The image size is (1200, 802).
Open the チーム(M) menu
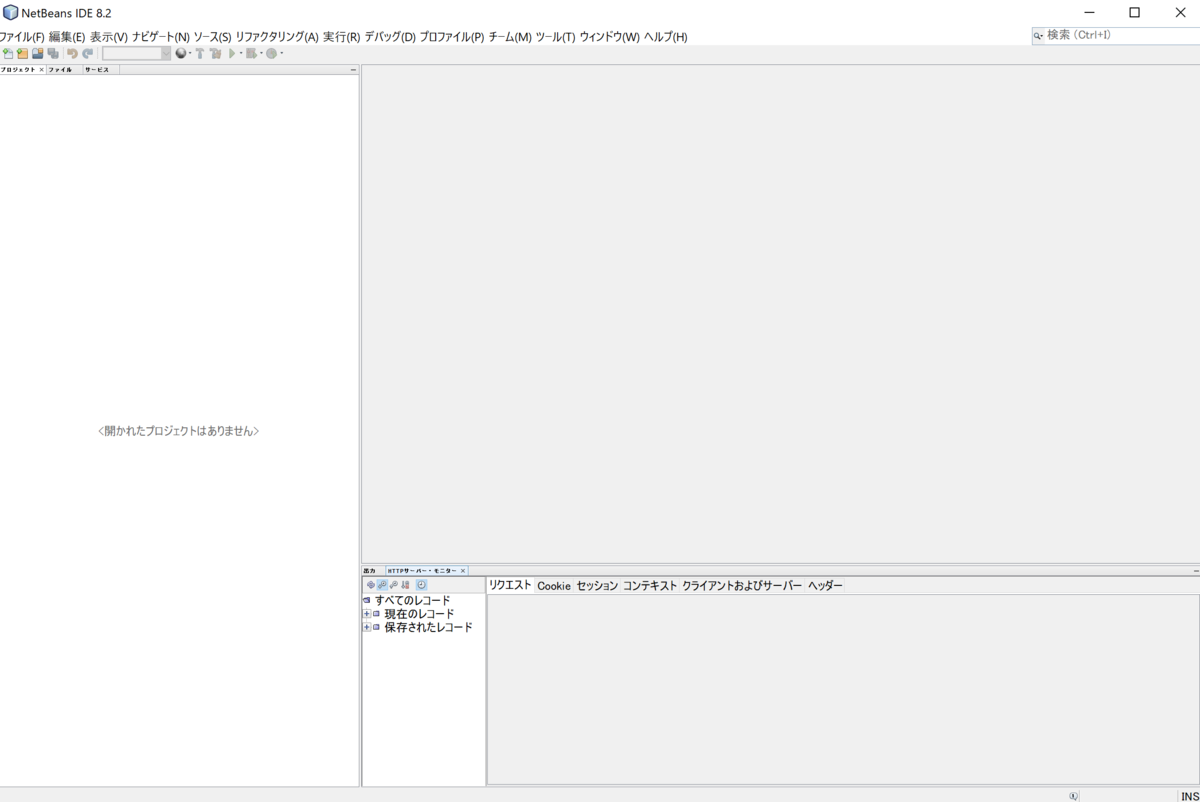510,37
